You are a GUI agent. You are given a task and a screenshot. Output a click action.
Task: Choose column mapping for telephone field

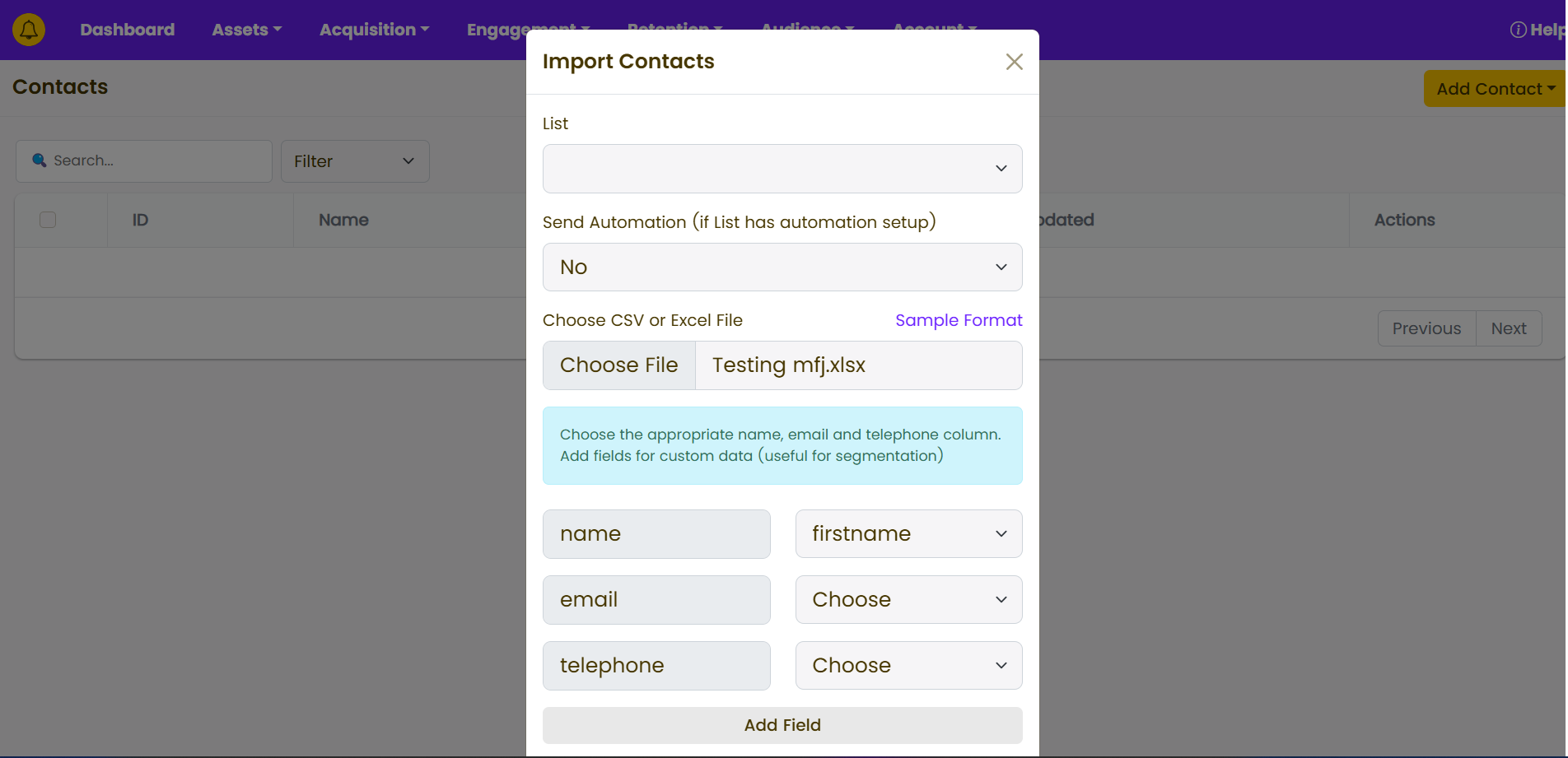(x=908, y=666)
